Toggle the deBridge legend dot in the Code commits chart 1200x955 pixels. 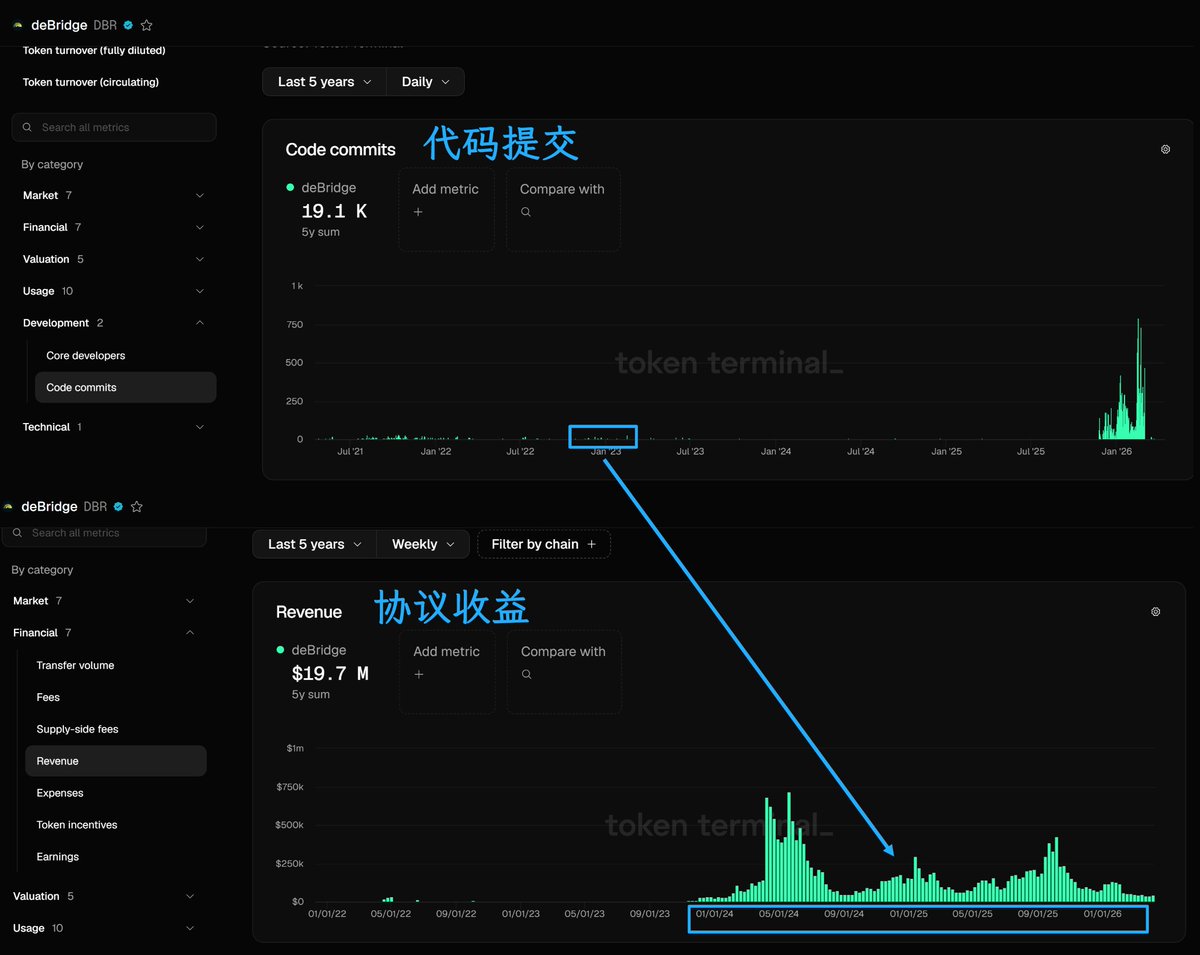pos(290,187)
